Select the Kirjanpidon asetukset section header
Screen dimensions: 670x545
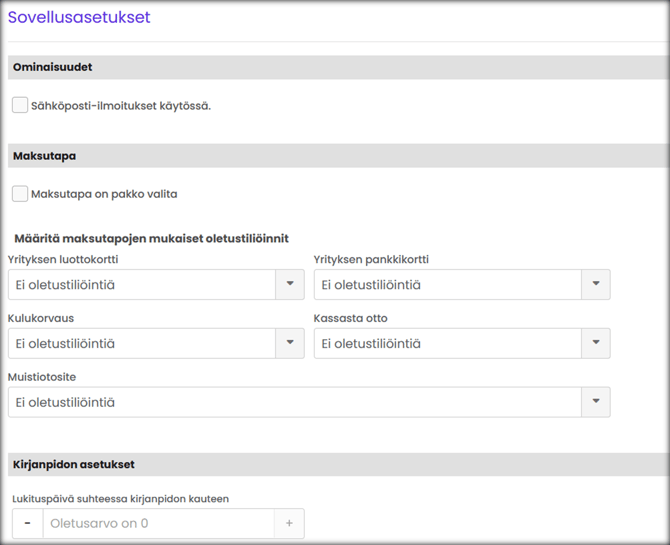point(73,464)
